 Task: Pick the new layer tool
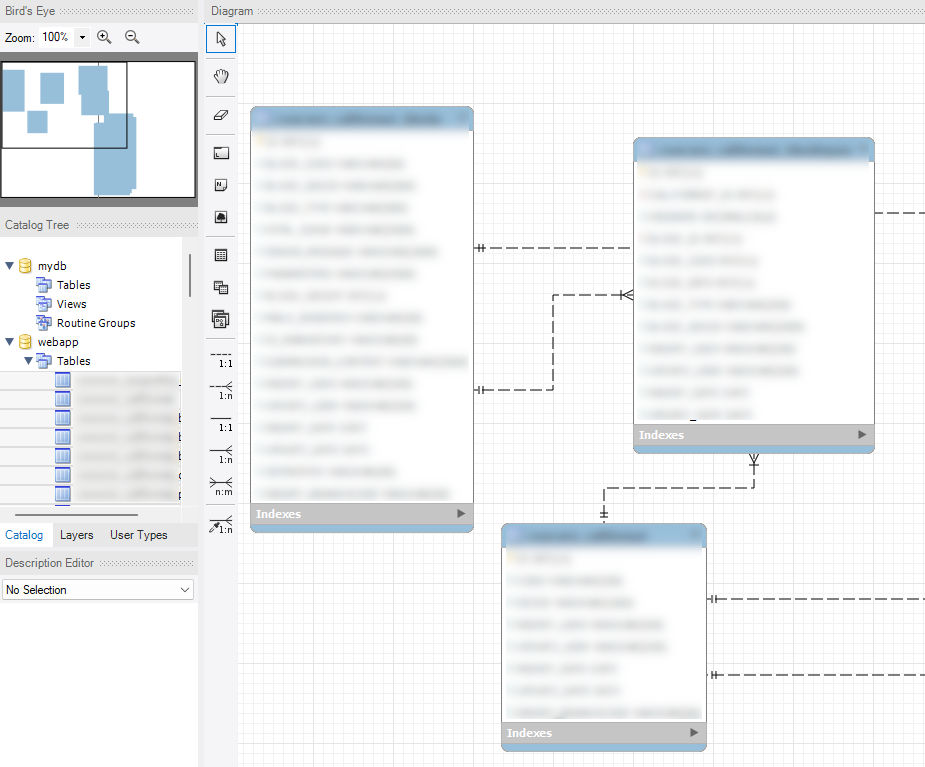point(221,153)
